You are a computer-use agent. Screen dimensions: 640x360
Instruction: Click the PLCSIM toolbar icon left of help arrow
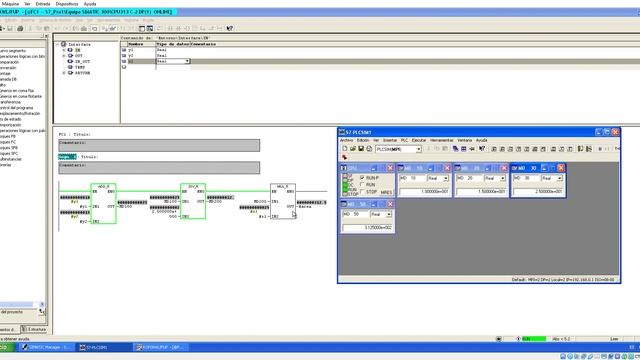tap(472, 149)
